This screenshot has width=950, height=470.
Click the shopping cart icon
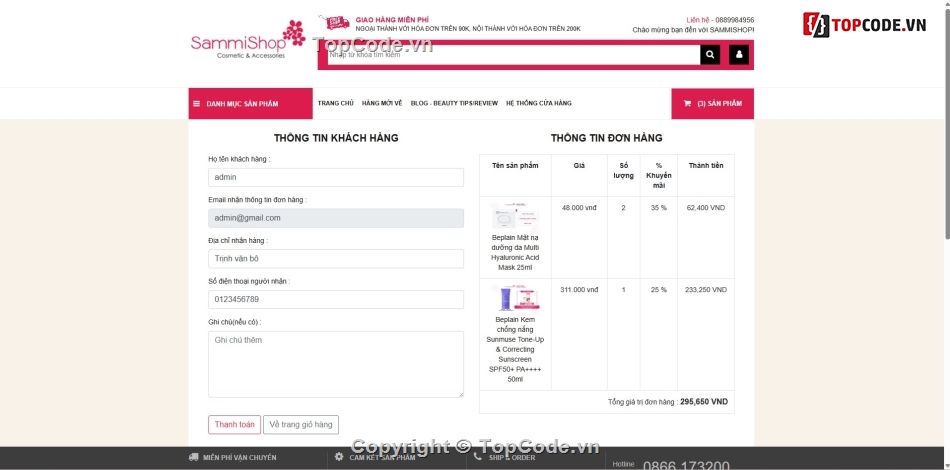(687, 104)
